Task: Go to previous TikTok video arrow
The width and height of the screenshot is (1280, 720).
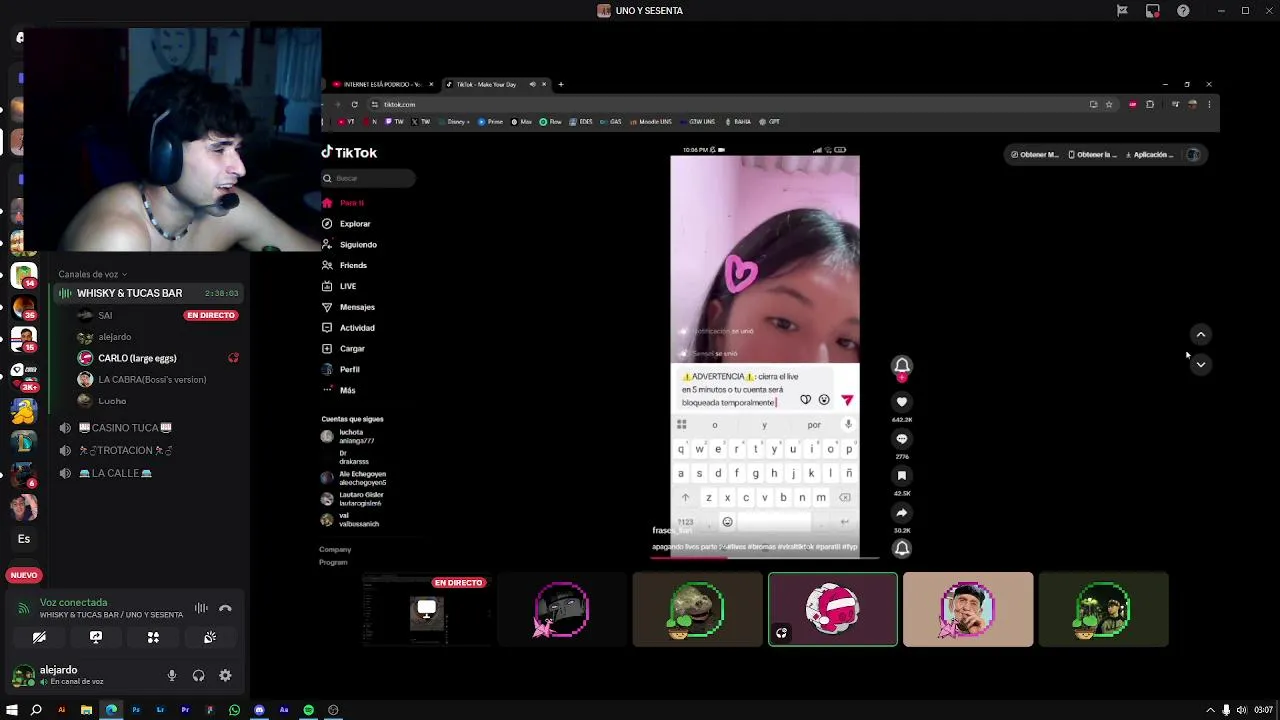Action: click(x=1201, y=335)
